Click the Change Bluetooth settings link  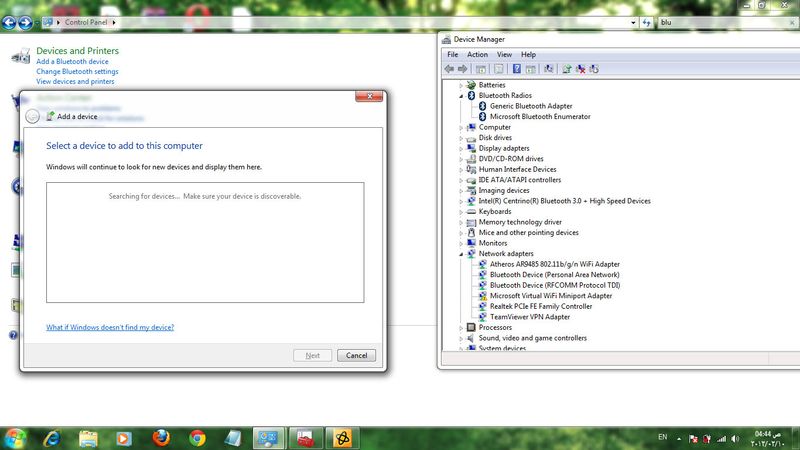point(77,72)
